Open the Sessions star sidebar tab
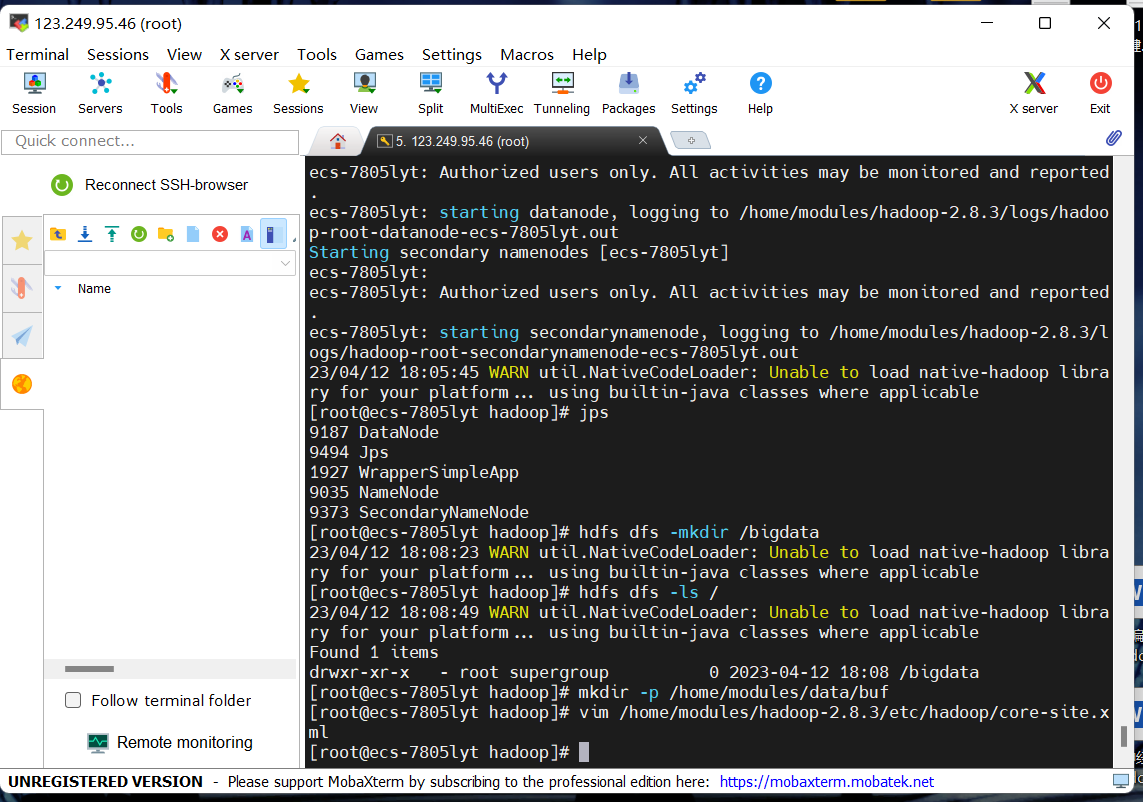This screenshot has width=1143, height=802. pos(22,240)
